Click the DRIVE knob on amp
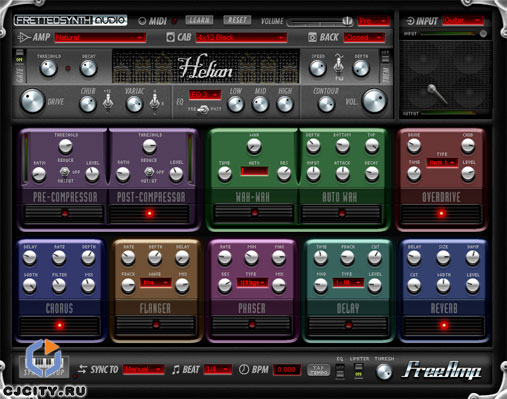 click(x=32, y=101)
